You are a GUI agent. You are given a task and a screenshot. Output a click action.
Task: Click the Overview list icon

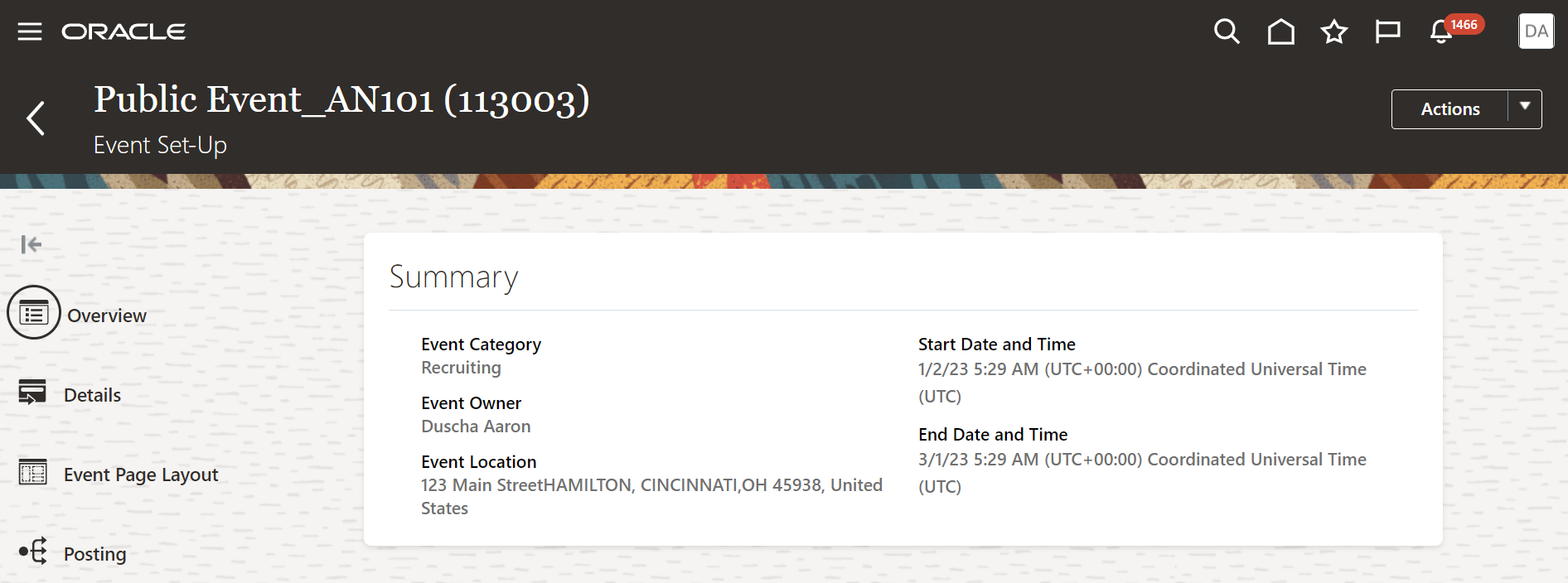pos(34,313)
